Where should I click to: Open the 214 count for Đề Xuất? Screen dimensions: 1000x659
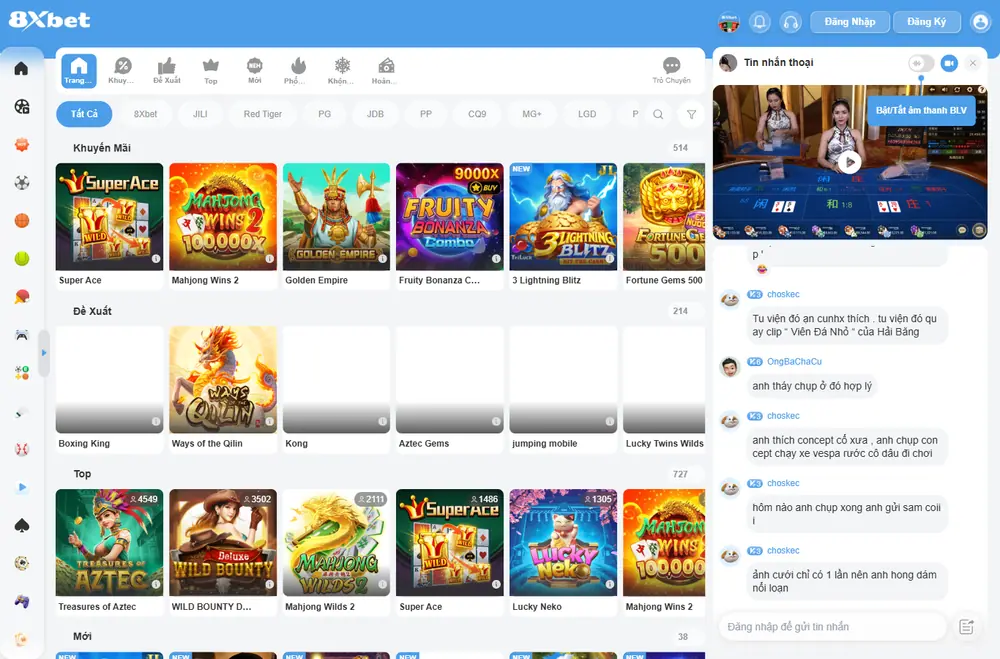pyautogui.click(x=680, y=311)
